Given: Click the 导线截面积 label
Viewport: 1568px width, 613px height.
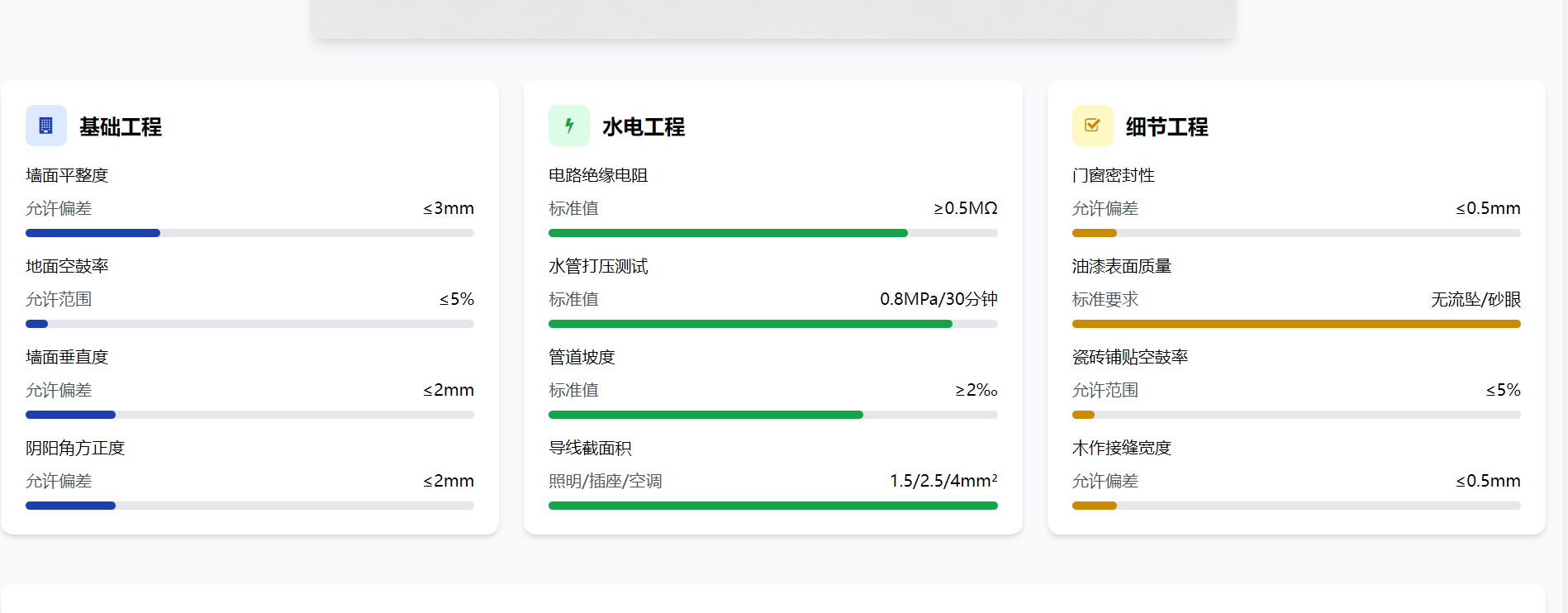Looking at the screenshot, I should pyautogui.click(x=590, y=448).
